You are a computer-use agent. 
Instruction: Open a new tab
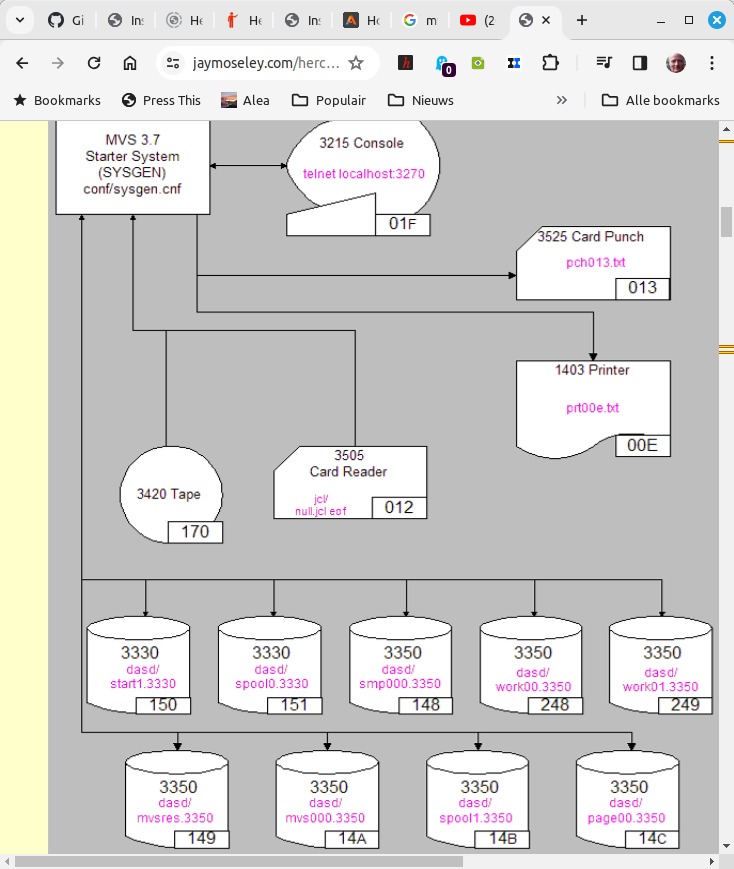[x=582, y=20]
